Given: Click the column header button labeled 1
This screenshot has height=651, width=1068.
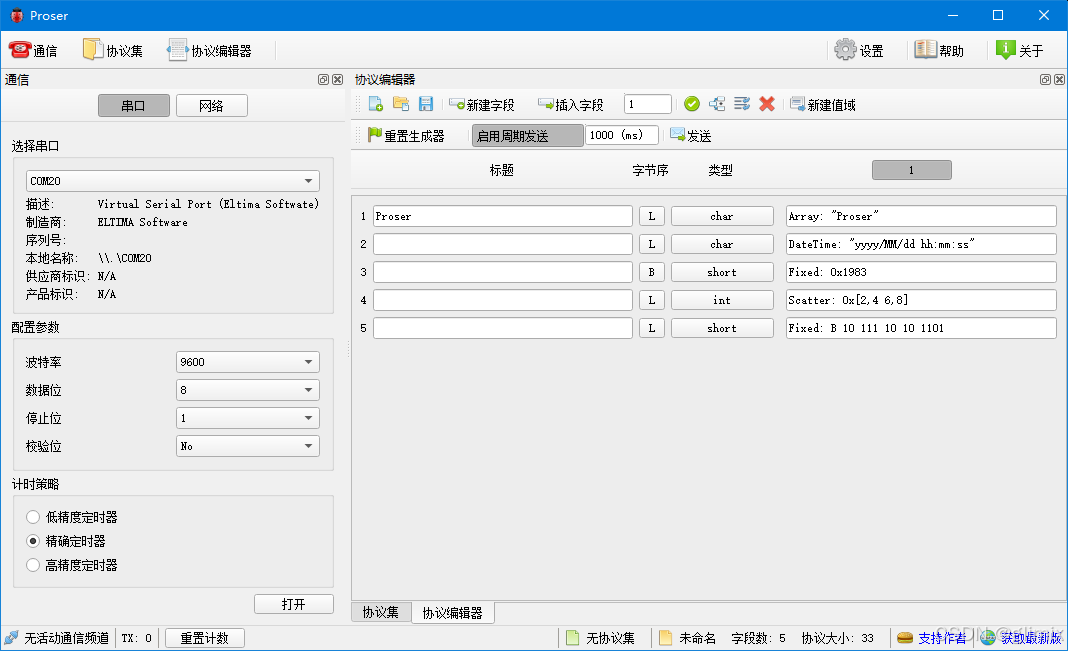Looking at the screenshot, I should 911,170.
